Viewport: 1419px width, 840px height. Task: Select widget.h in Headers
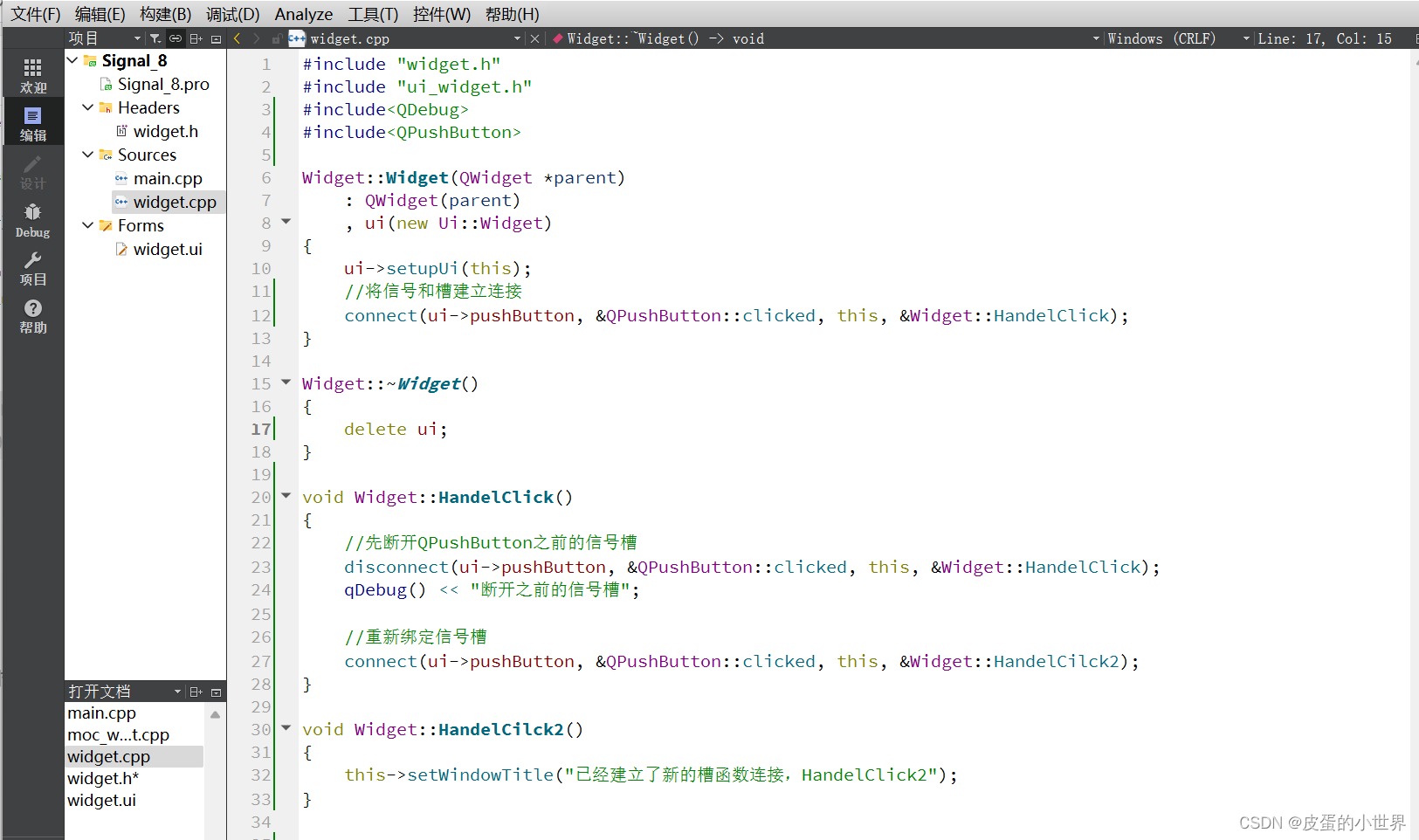coord(166,131)
